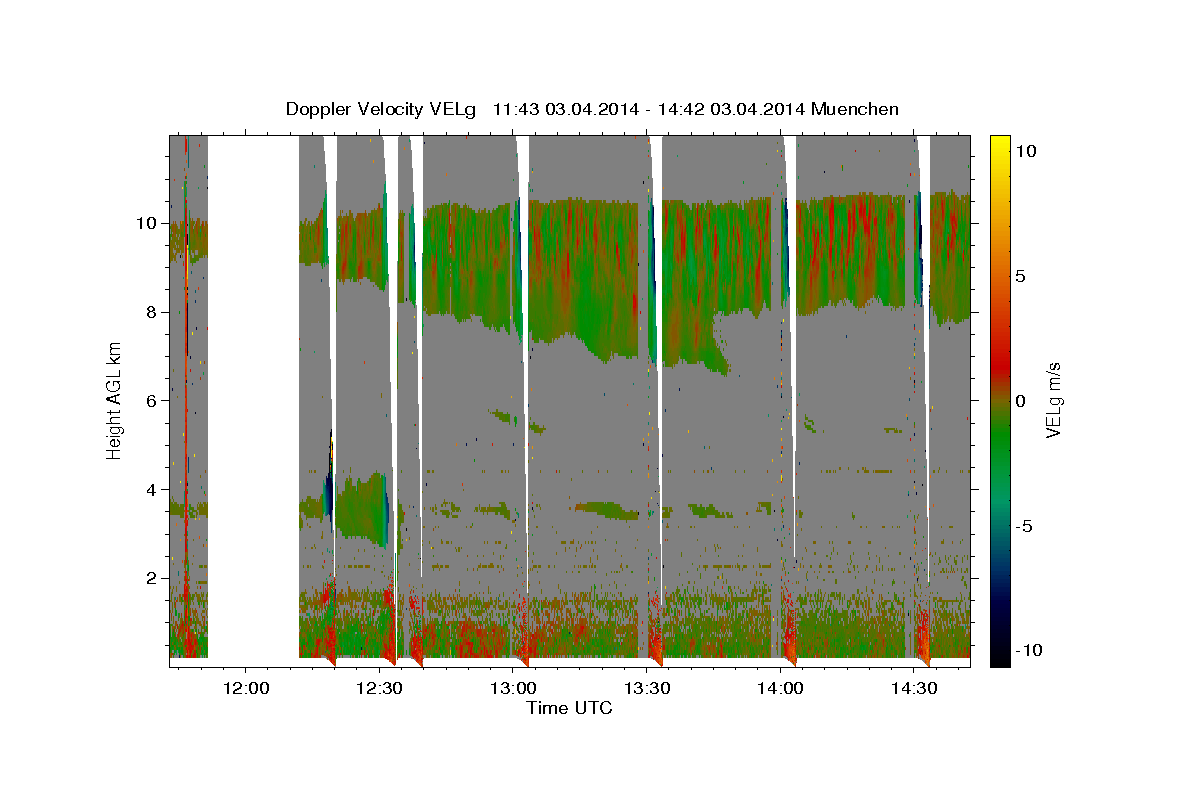Click the colorbar value label -5
The width and height of the screenshot is (1200, 800).
[x=1025, y=525]
